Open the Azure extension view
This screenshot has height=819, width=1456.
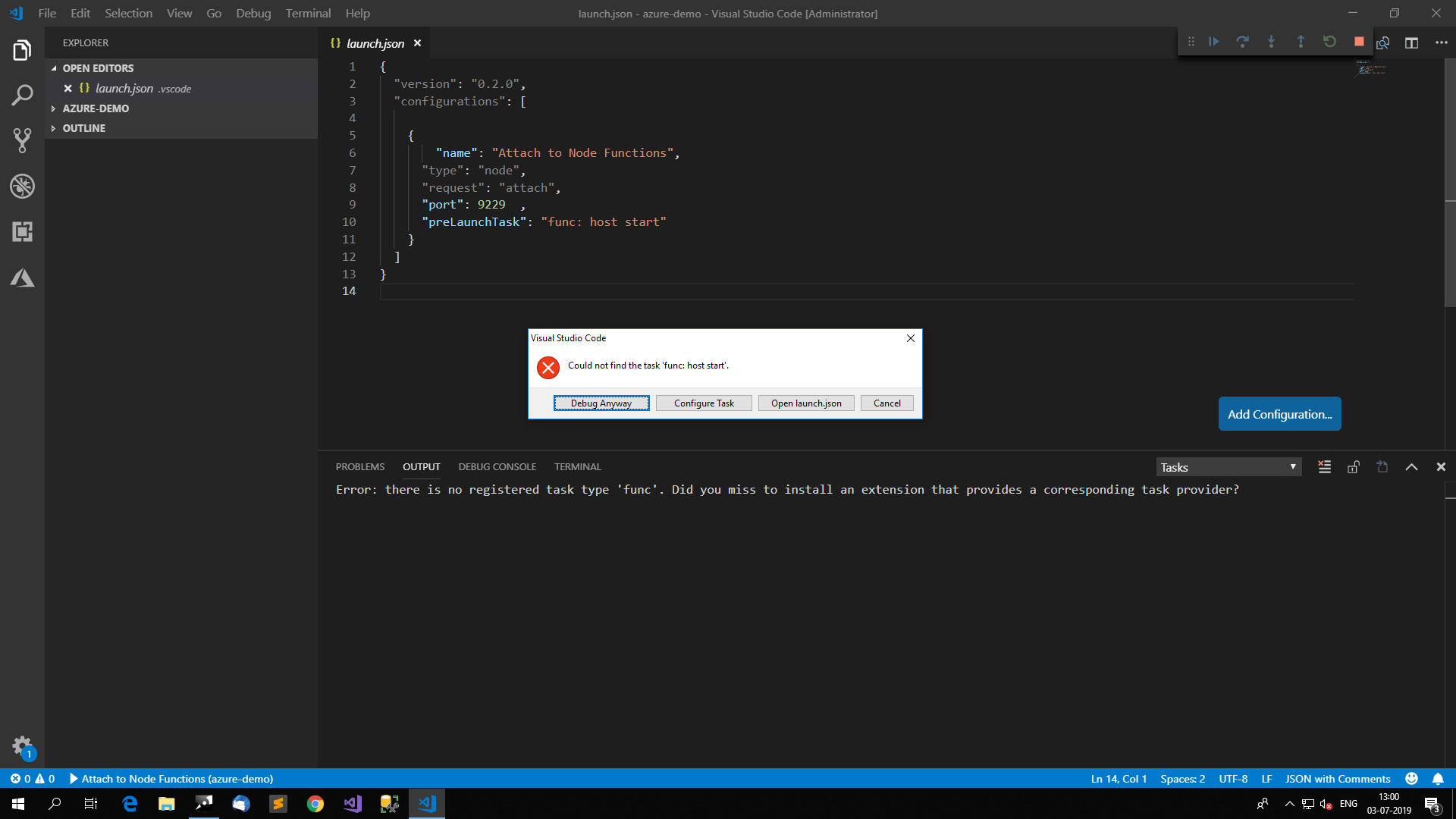22,278
